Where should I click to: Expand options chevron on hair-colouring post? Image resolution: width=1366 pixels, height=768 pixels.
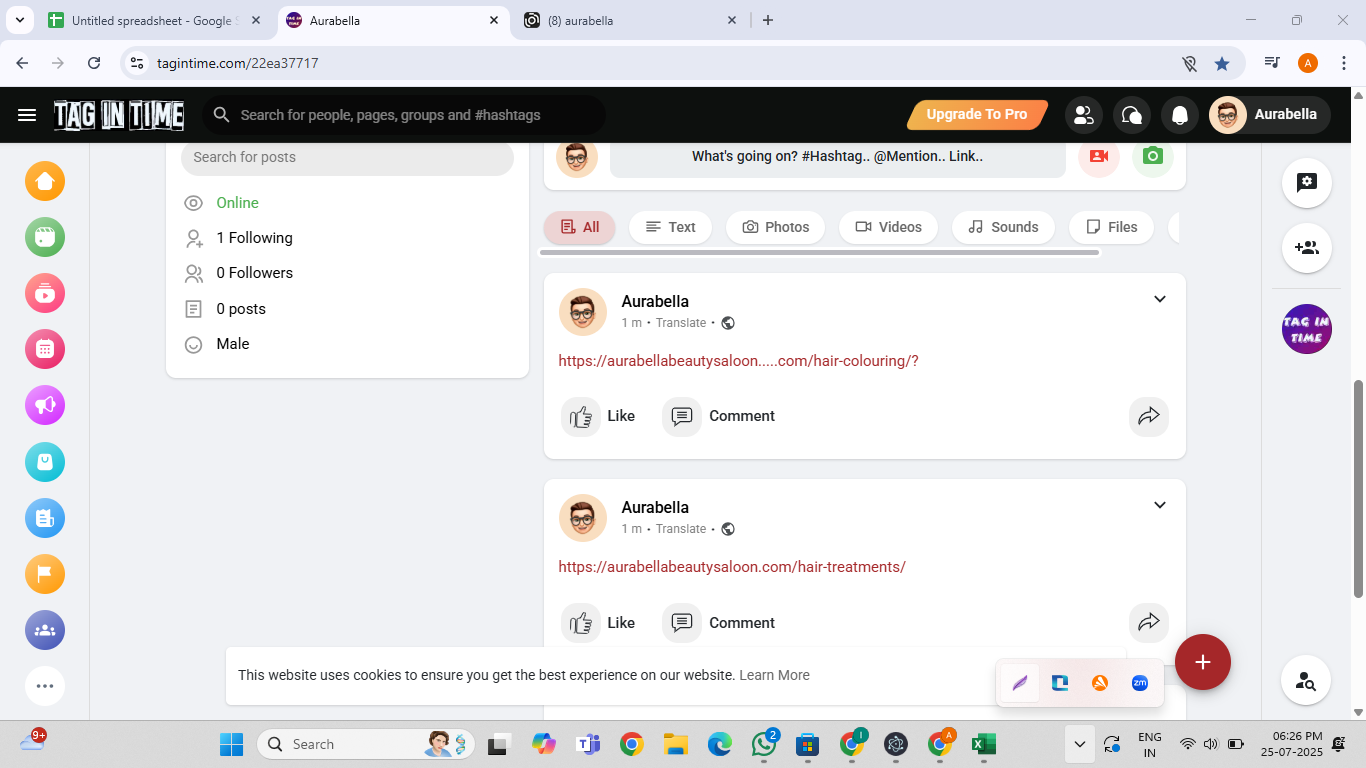1160,299
